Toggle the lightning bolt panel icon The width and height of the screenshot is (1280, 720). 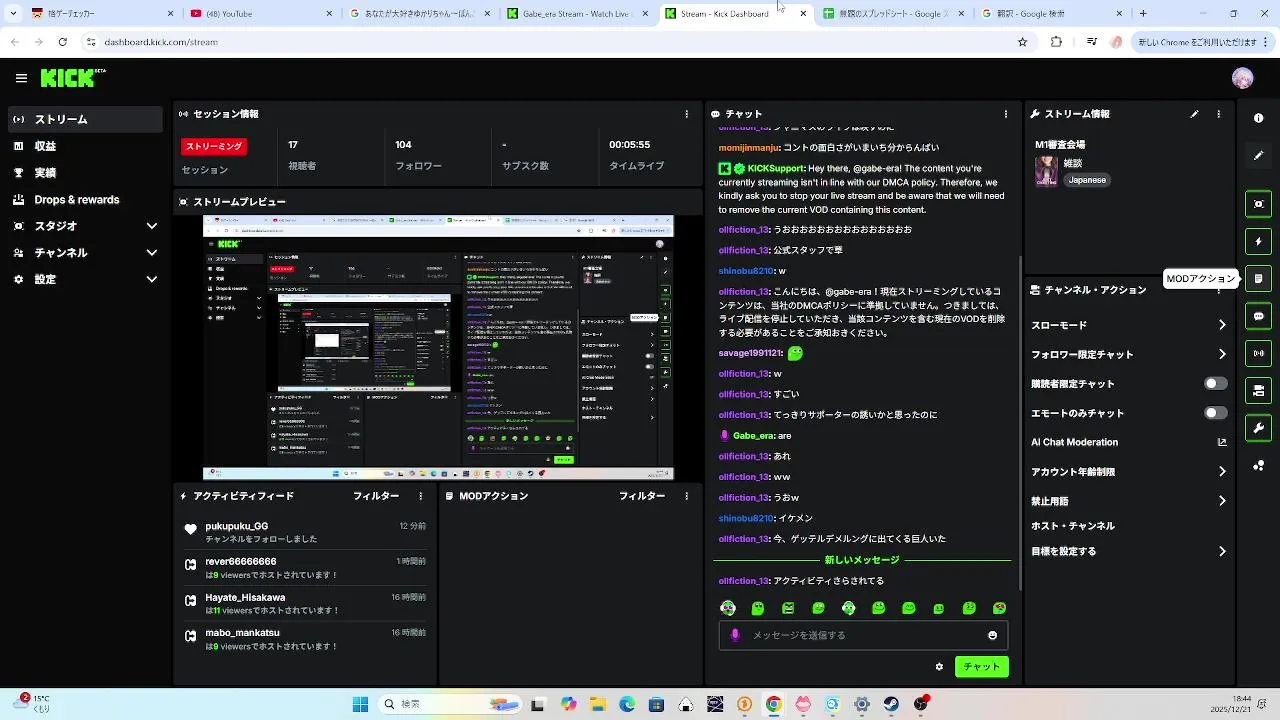[x=1258, y=241]
